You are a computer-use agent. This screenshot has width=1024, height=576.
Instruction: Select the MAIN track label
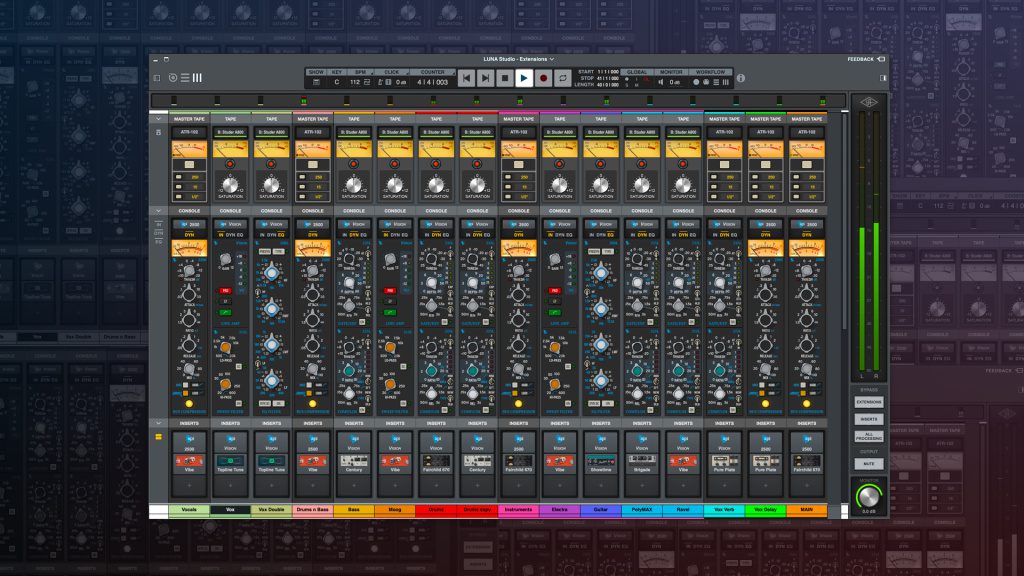(x=807, y=509)
